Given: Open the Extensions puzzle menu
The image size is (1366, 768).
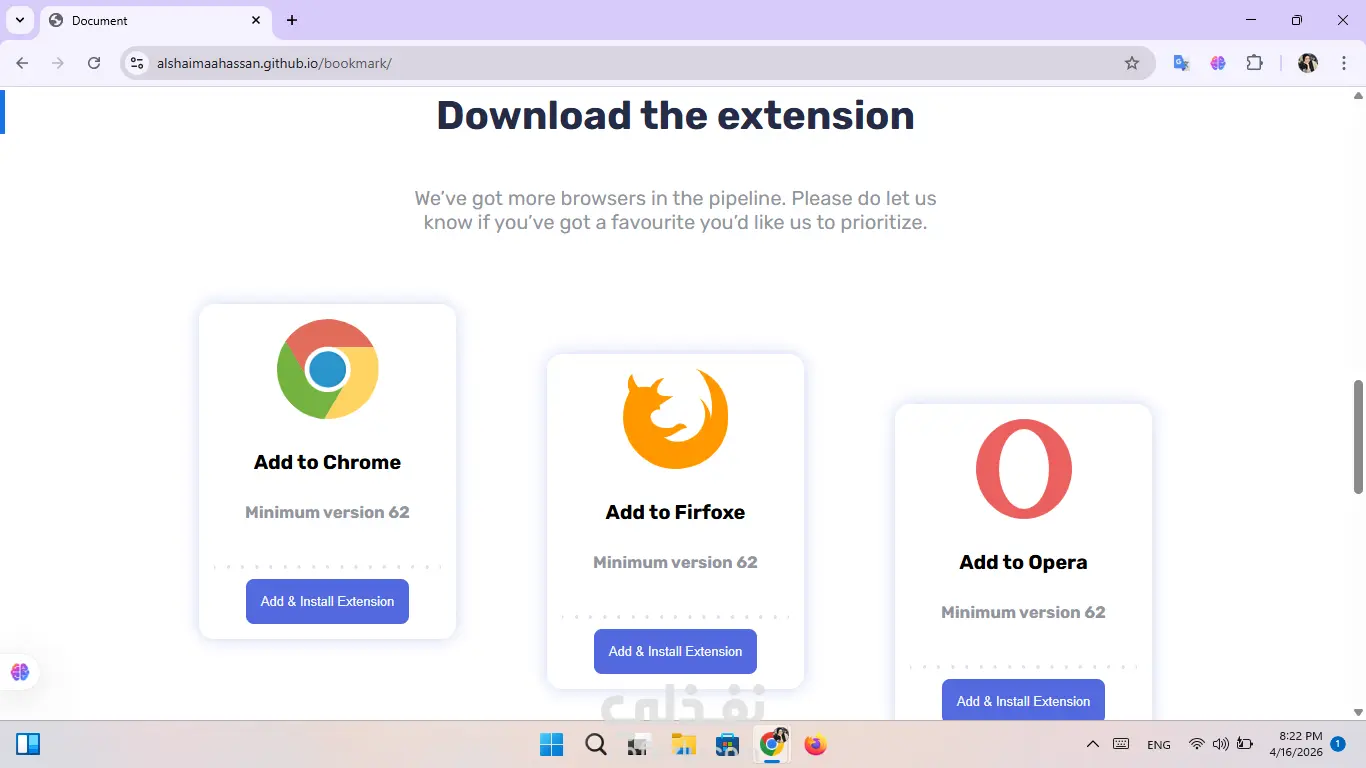Looking at the screenshot, I should coord(1254,63).
